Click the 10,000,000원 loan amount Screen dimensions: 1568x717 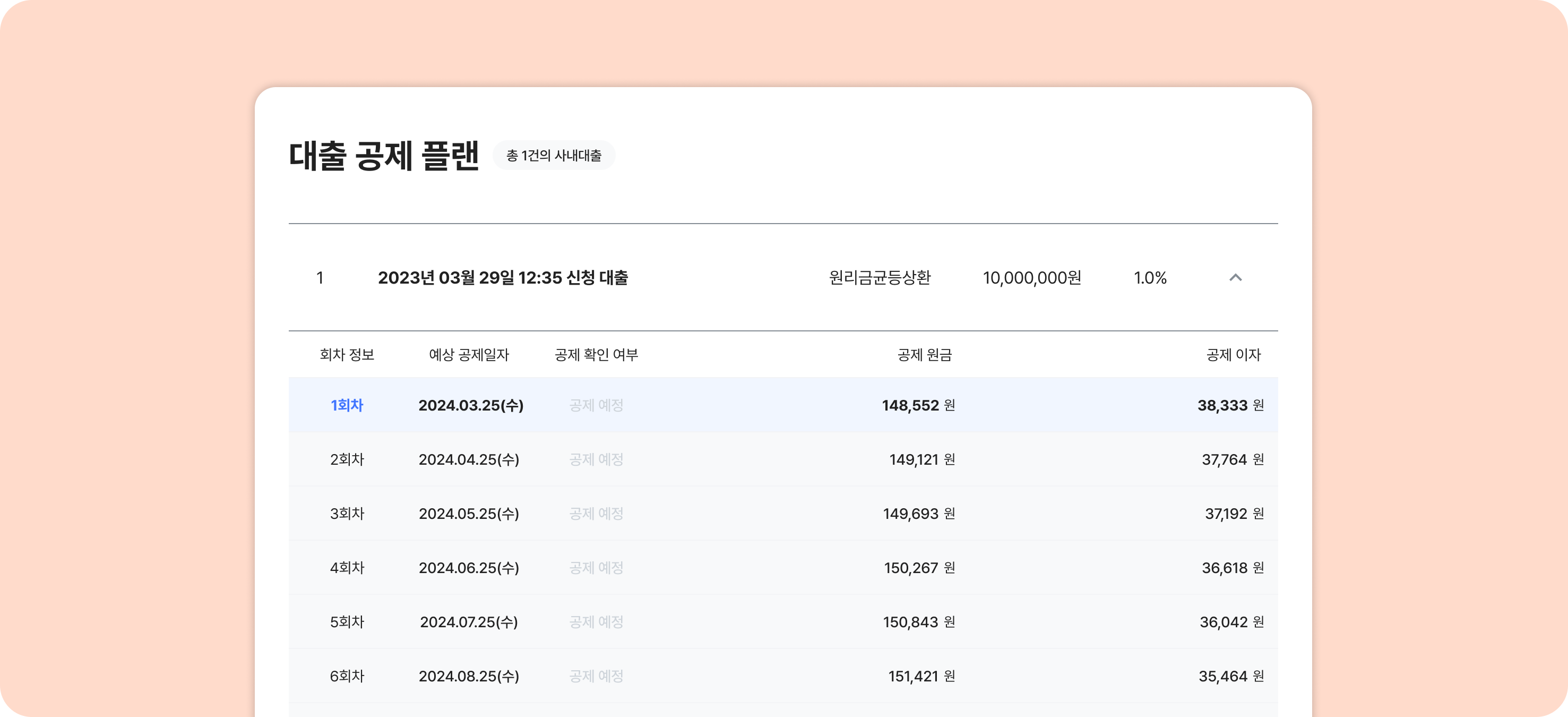[x=1032, y=278]
